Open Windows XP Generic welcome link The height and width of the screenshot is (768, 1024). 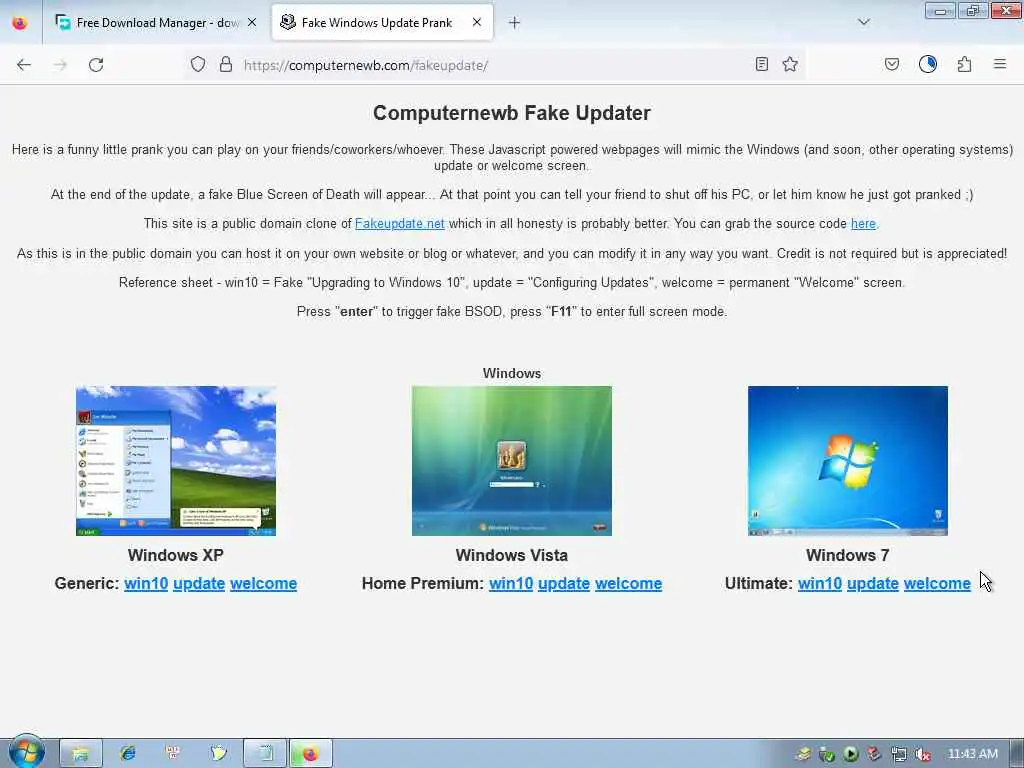click(264, 583)
